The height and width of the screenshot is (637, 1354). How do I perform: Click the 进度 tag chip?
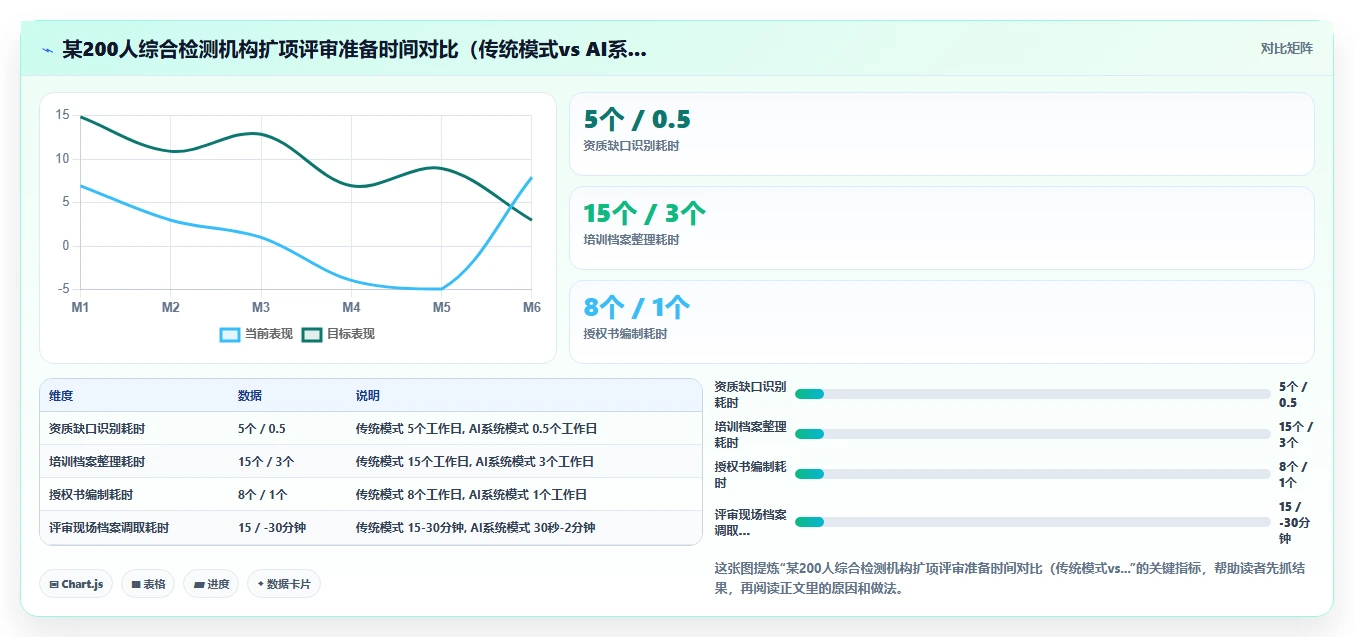tap(211, 584)
